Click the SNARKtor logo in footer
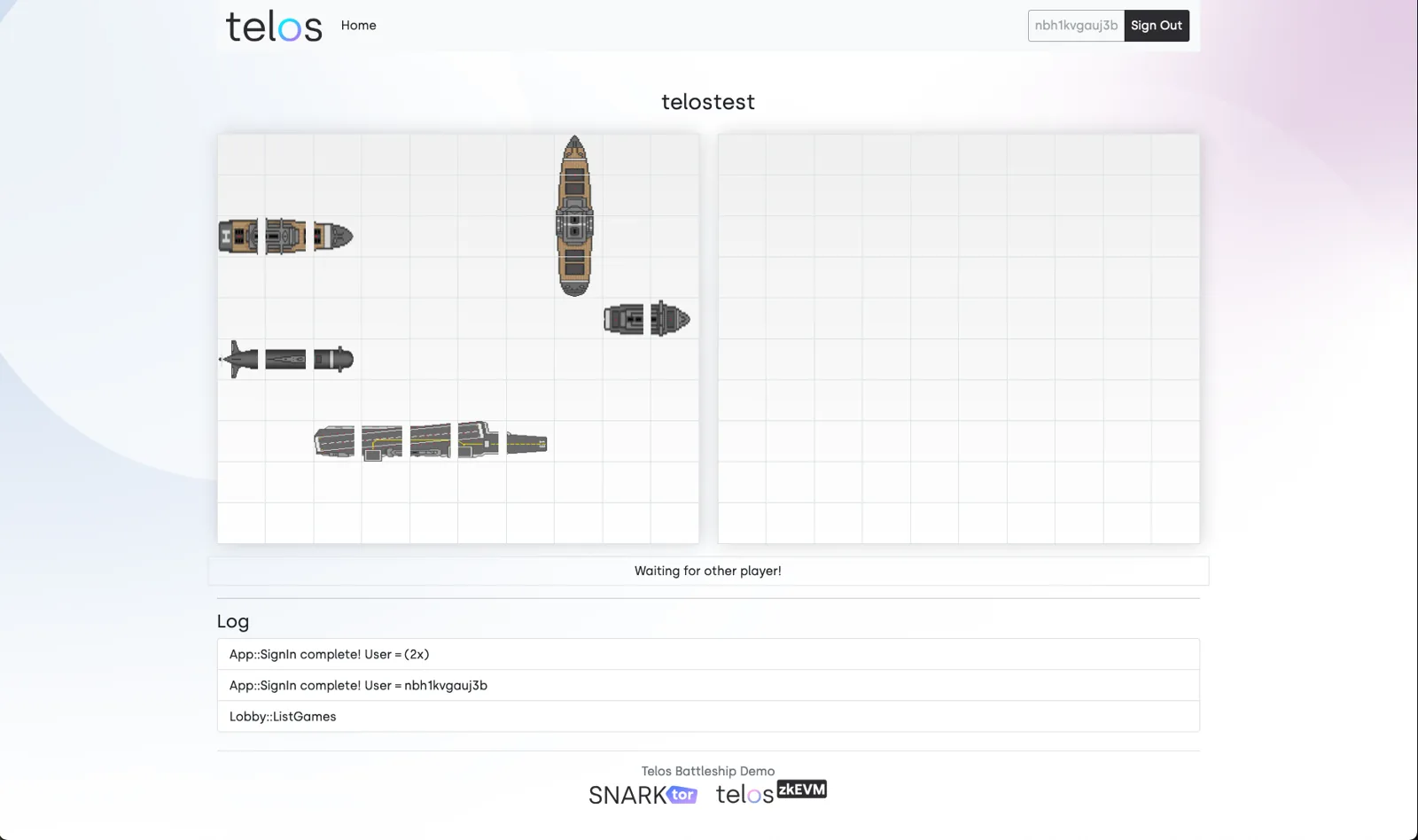The height and width of the screenshot is (840, 1418). (x=643, y=795)
